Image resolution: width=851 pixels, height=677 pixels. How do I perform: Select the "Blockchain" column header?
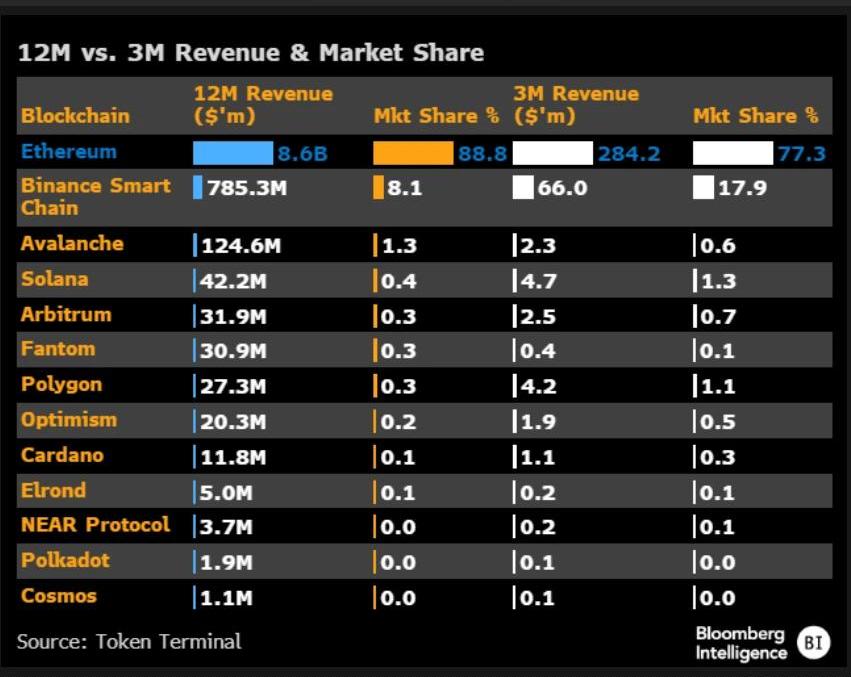tap(75, 116)
